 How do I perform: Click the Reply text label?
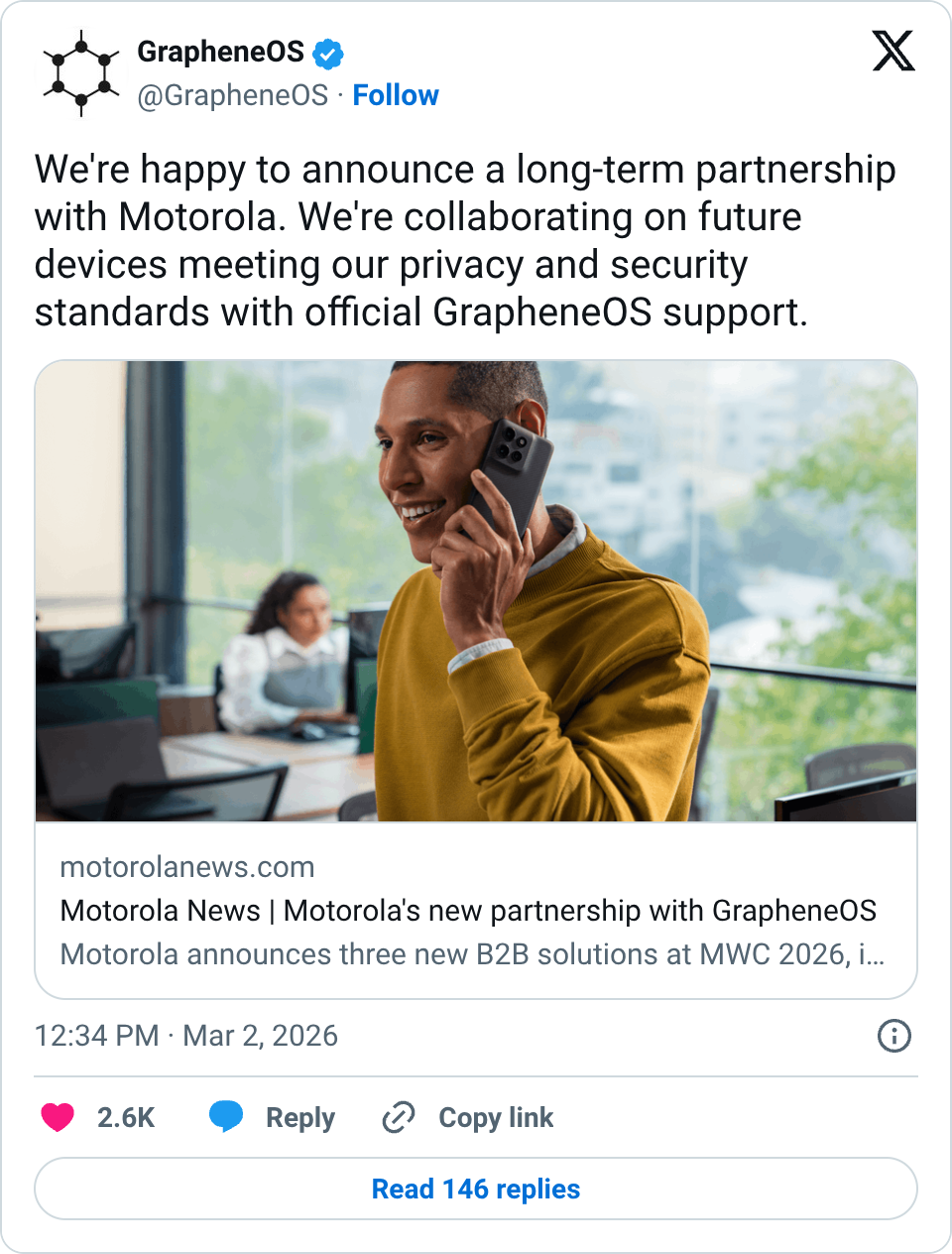coord(299,1118)
